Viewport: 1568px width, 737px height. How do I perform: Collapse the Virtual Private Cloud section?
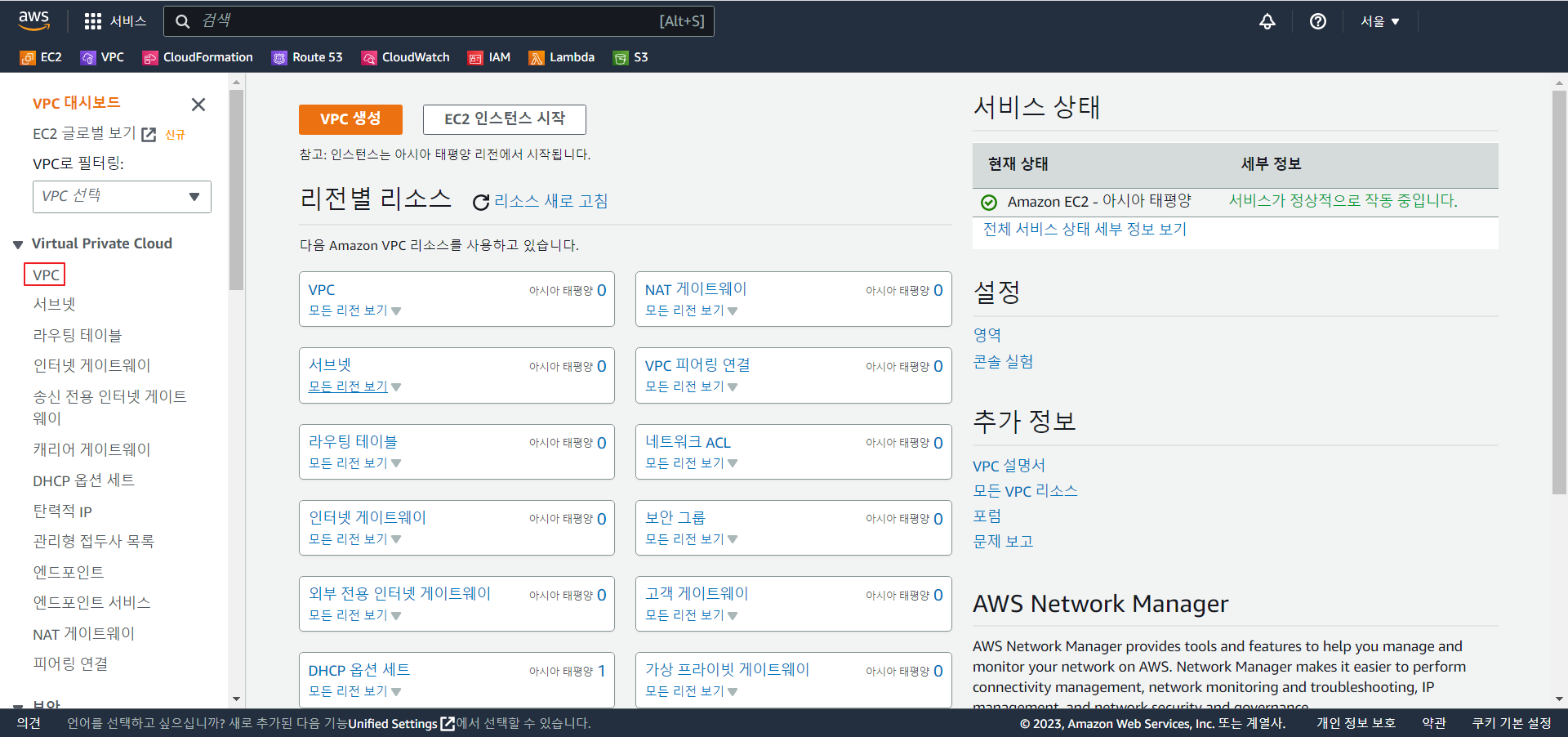pyautogui.click(x=18, y=244)
